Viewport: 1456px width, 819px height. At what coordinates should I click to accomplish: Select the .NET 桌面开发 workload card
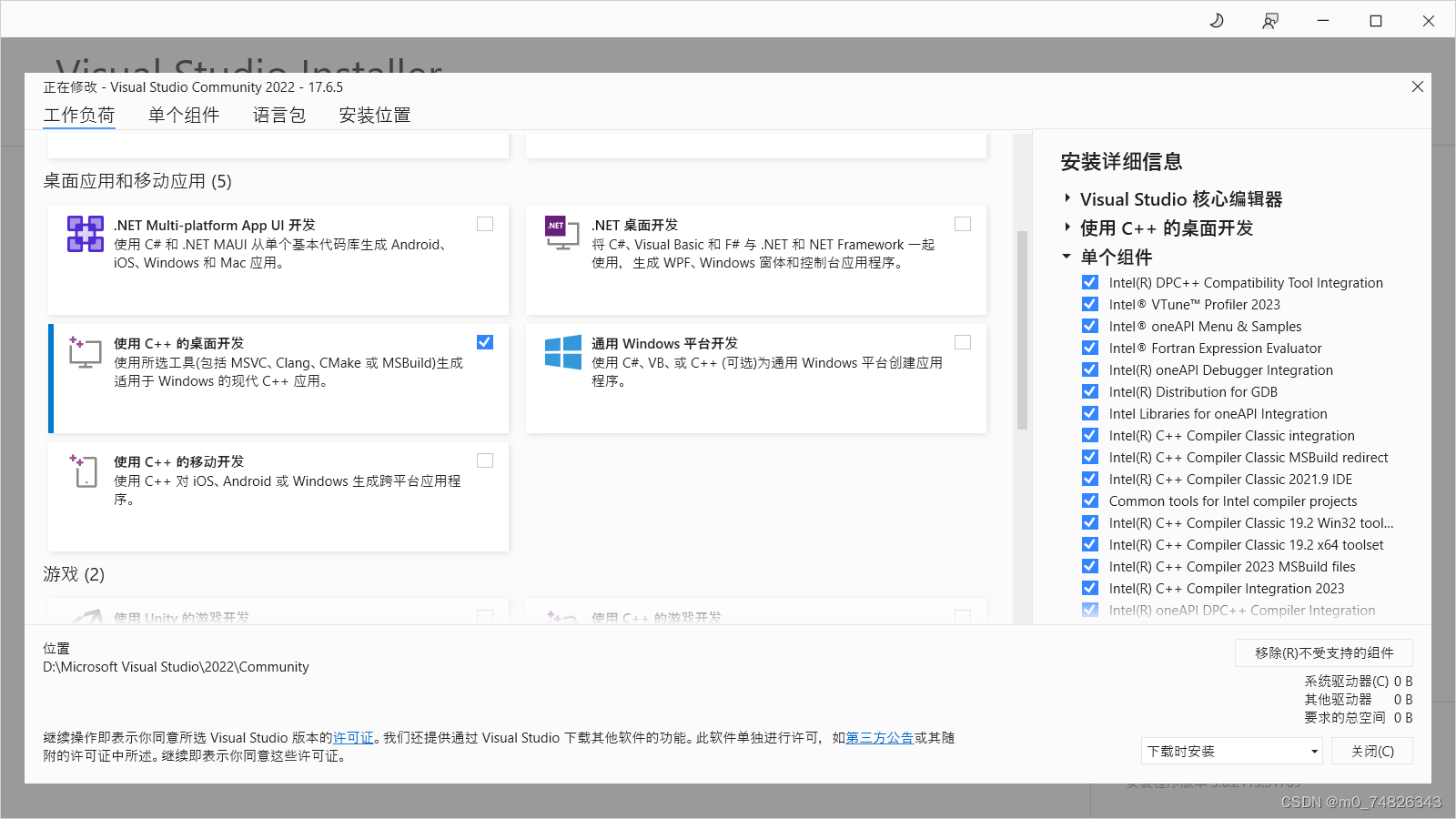756,260
